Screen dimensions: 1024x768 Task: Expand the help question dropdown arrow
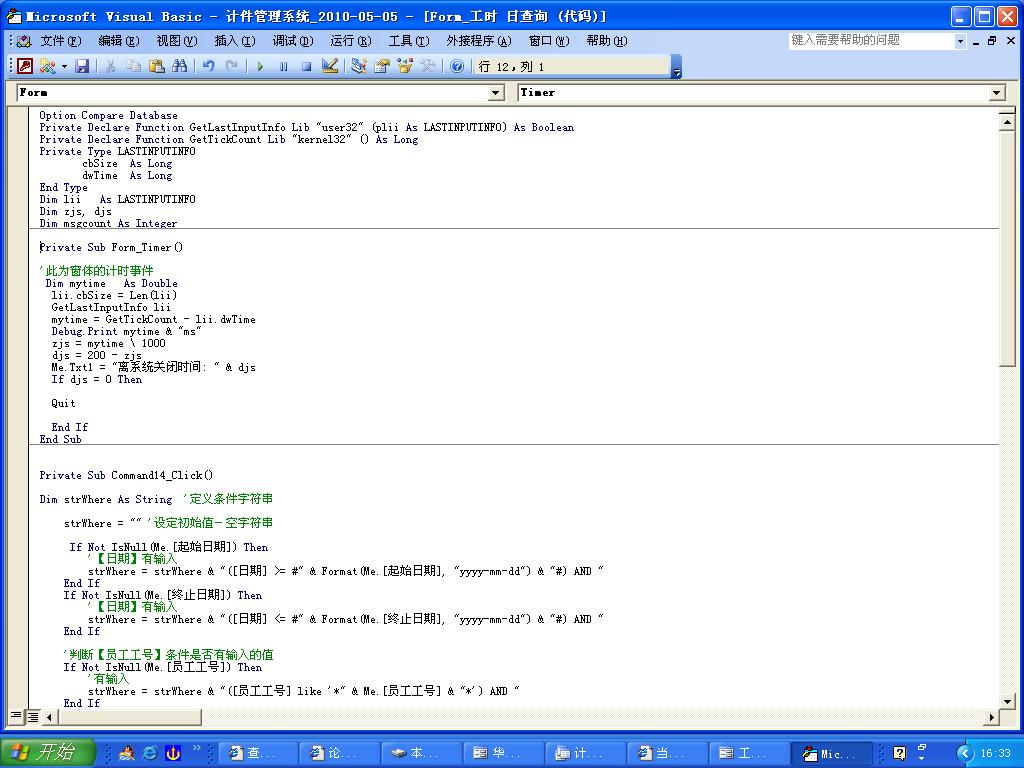coord(960,41)
